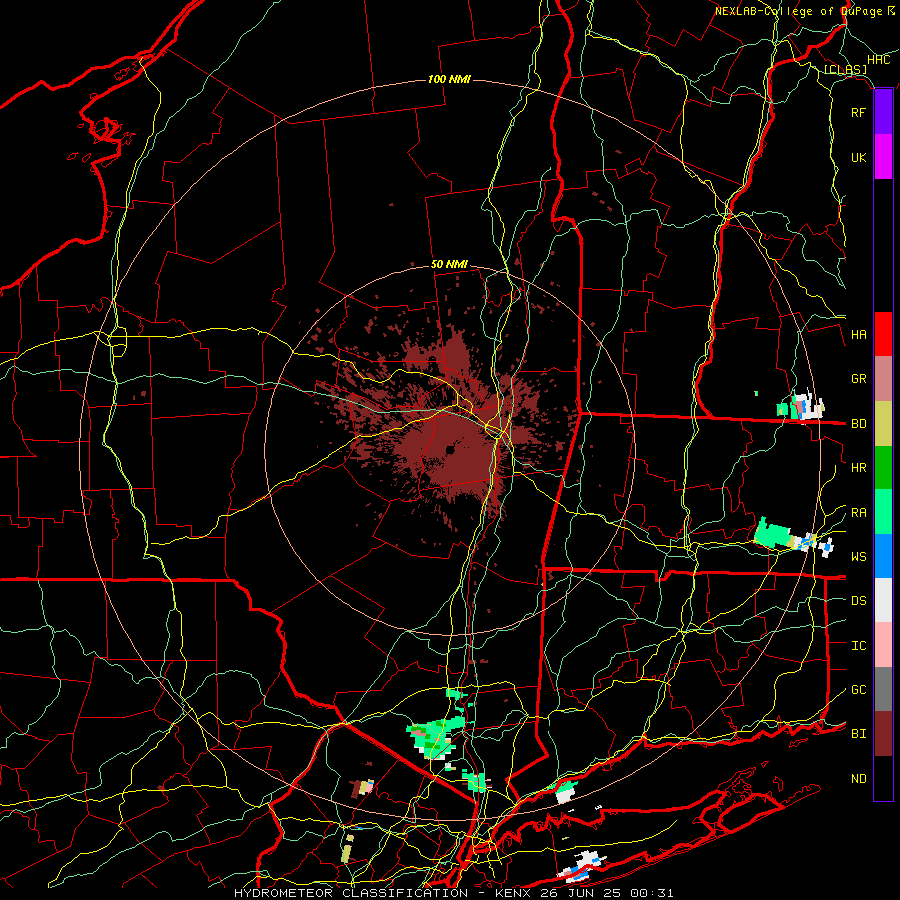
Task: Click the UK legend label
Action: 858,157
